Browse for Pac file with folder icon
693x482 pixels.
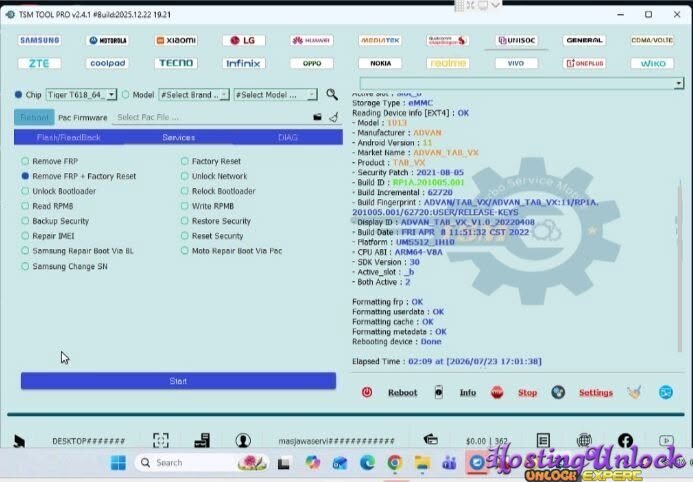click(x=317, y=117)
